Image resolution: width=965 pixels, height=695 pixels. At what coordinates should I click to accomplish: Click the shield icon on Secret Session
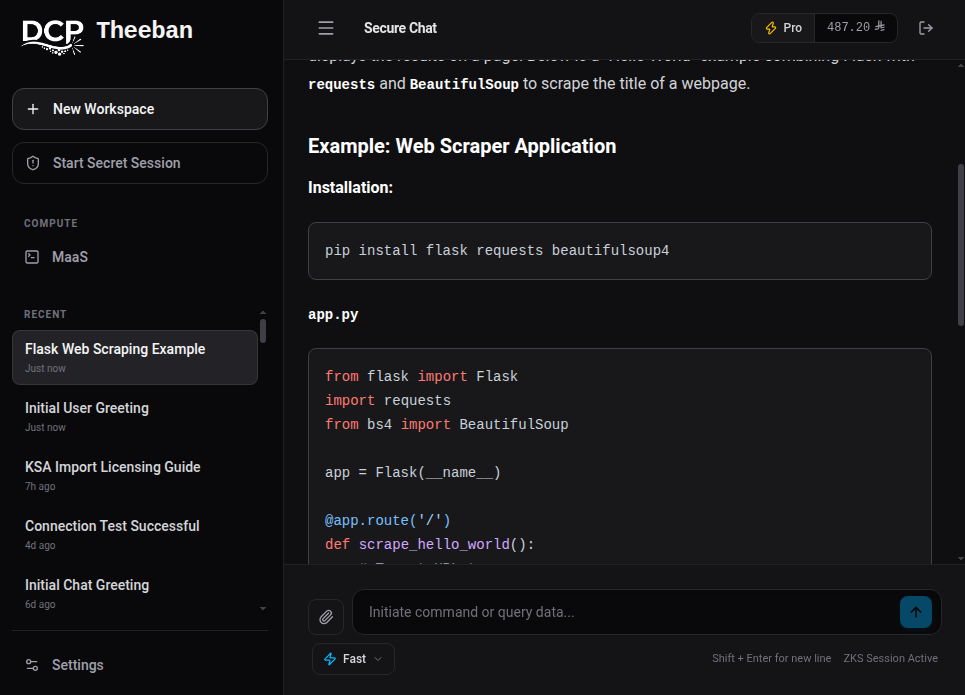coord(33,163)
